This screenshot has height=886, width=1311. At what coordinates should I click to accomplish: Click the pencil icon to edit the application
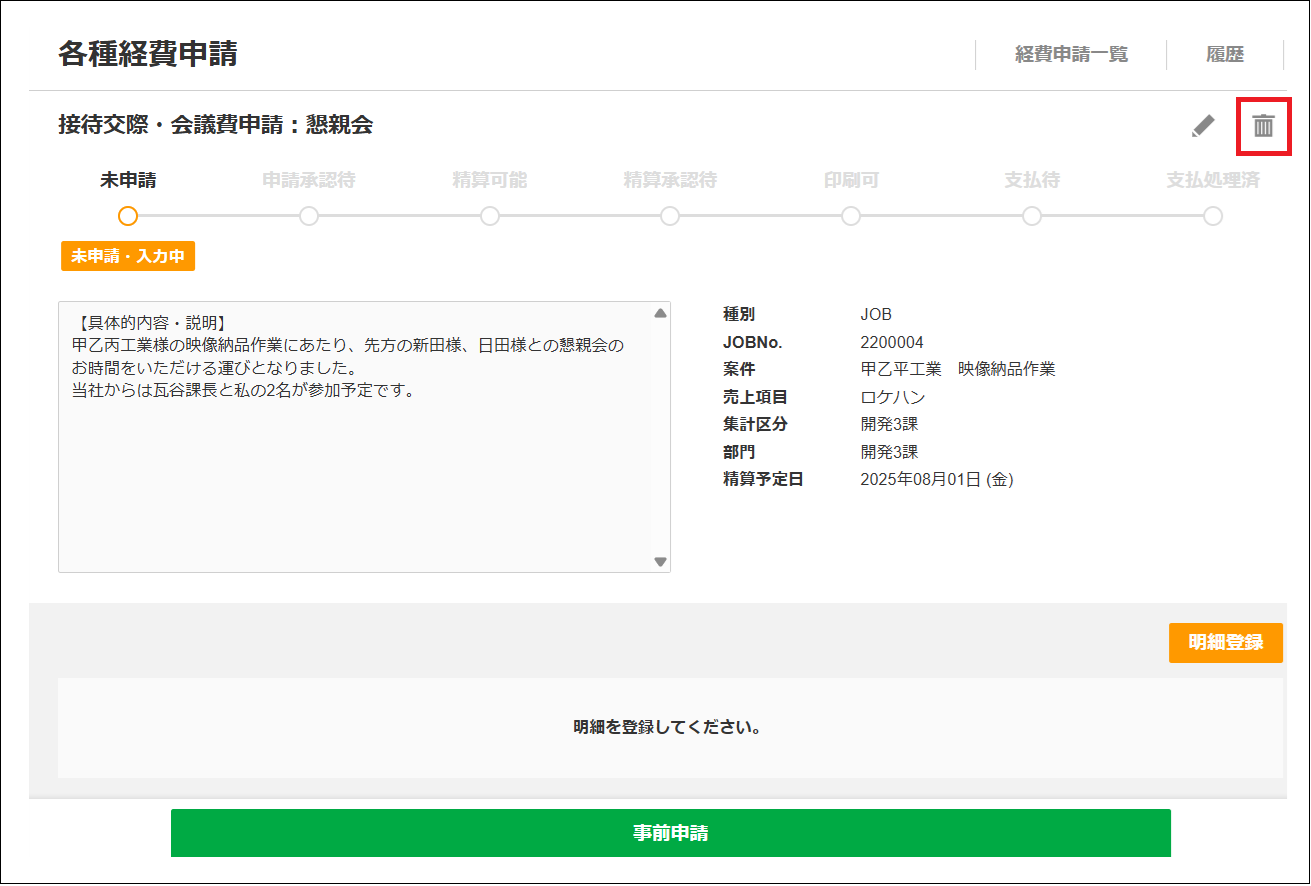[1203, 126]
